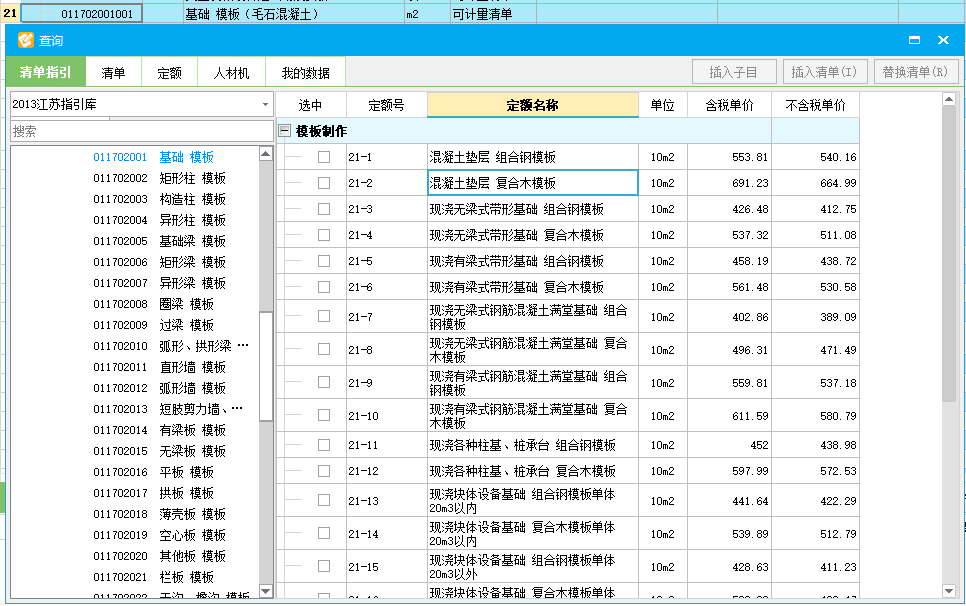Check the box for 21-1 混凝土垫层 组合钢模板

(323, 157)
